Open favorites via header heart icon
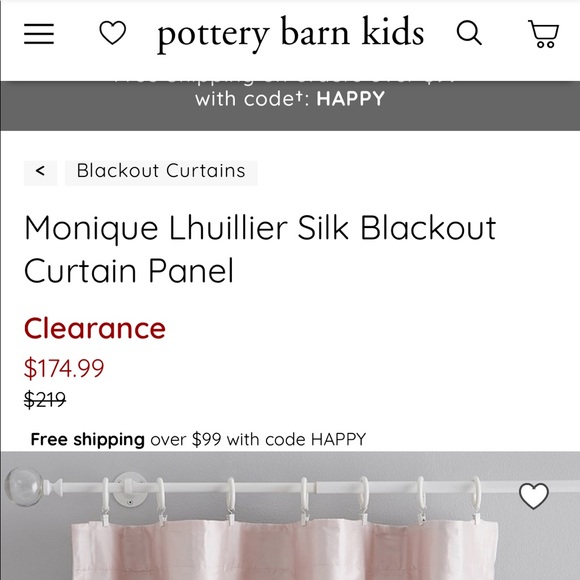Screen dimensions: 580x580 (x=112, y=33)
